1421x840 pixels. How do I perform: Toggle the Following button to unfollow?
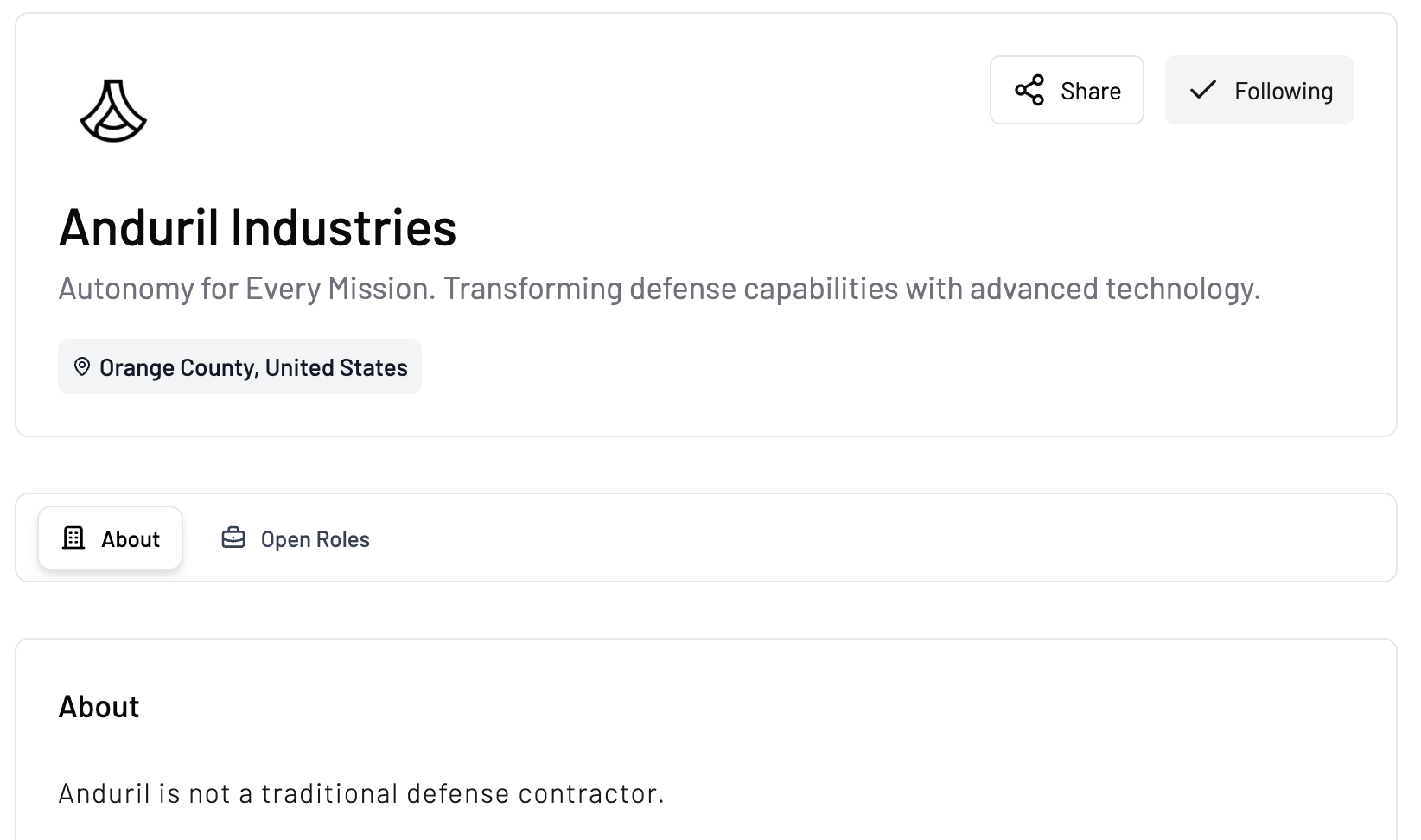point(1259,91)
